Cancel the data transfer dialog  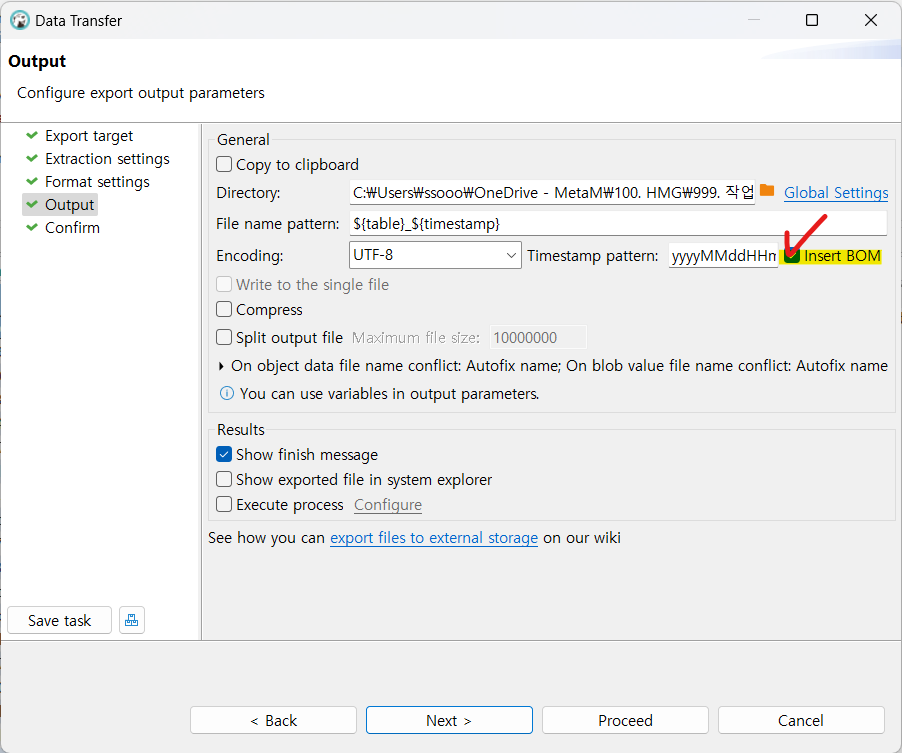pos(801,720)
